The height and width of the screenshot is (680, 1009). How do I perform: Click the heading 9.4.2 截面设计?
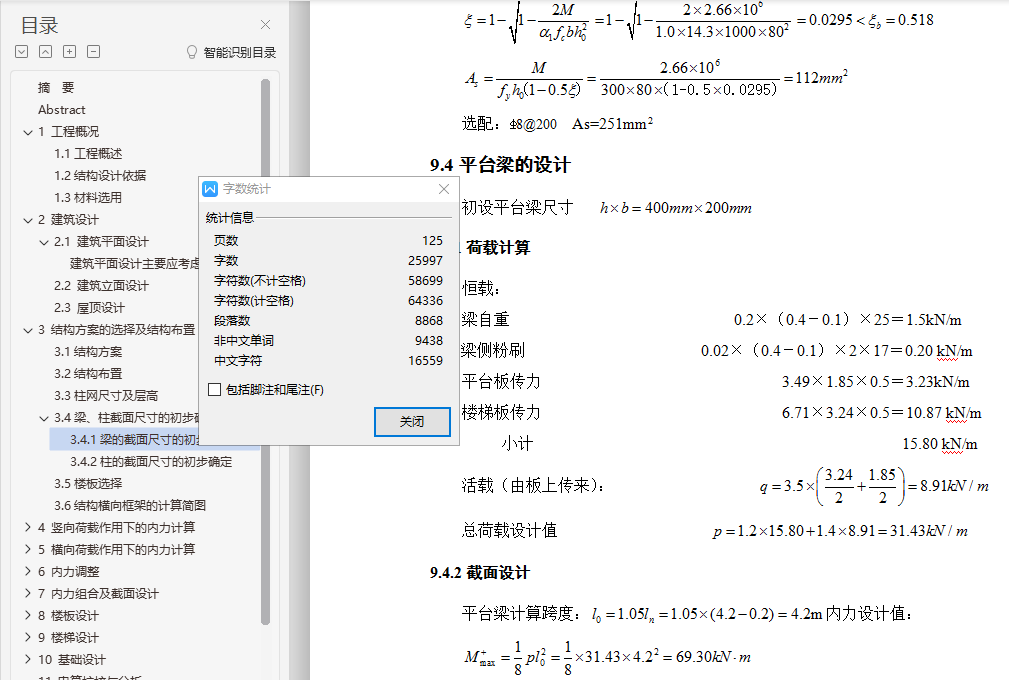[479, 573]
